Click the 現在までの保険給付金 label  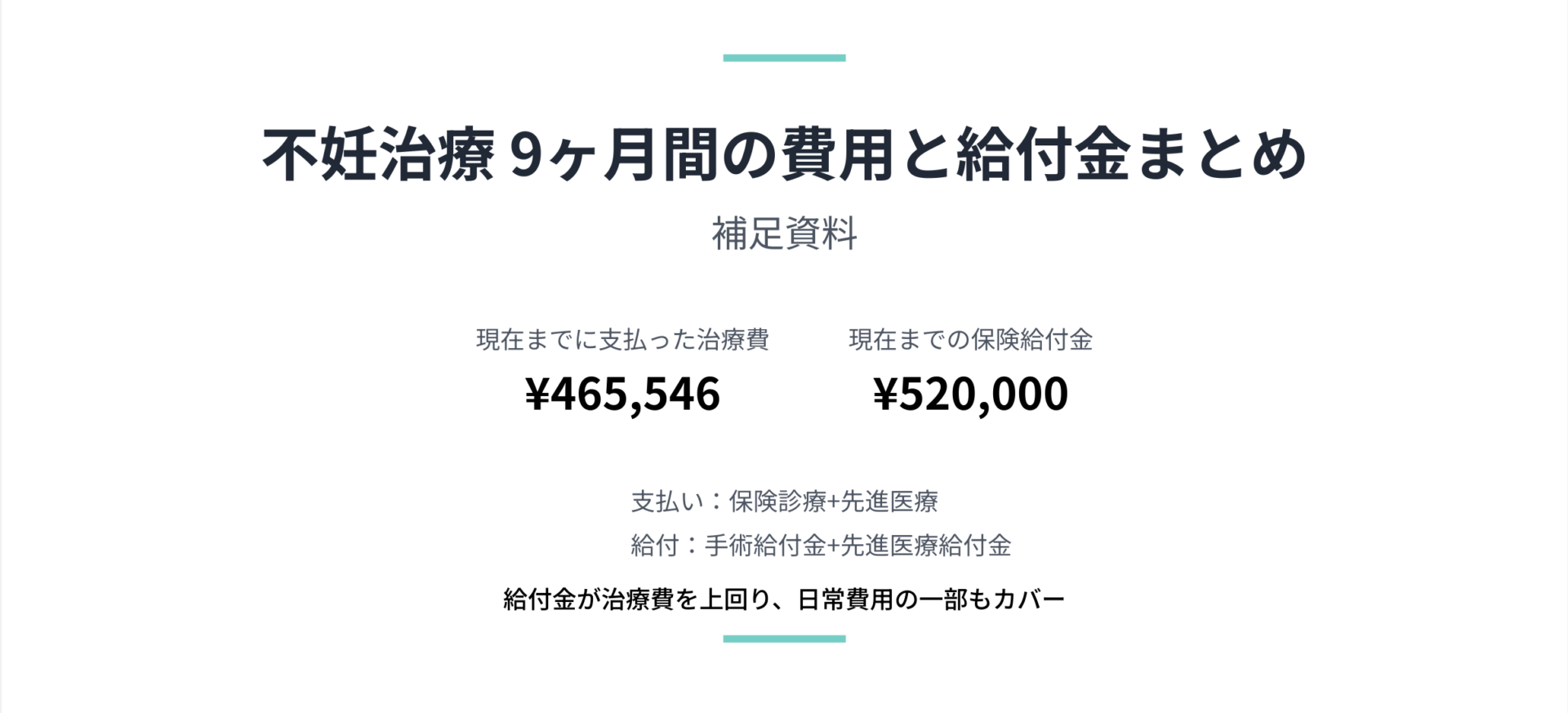(970, 340)
